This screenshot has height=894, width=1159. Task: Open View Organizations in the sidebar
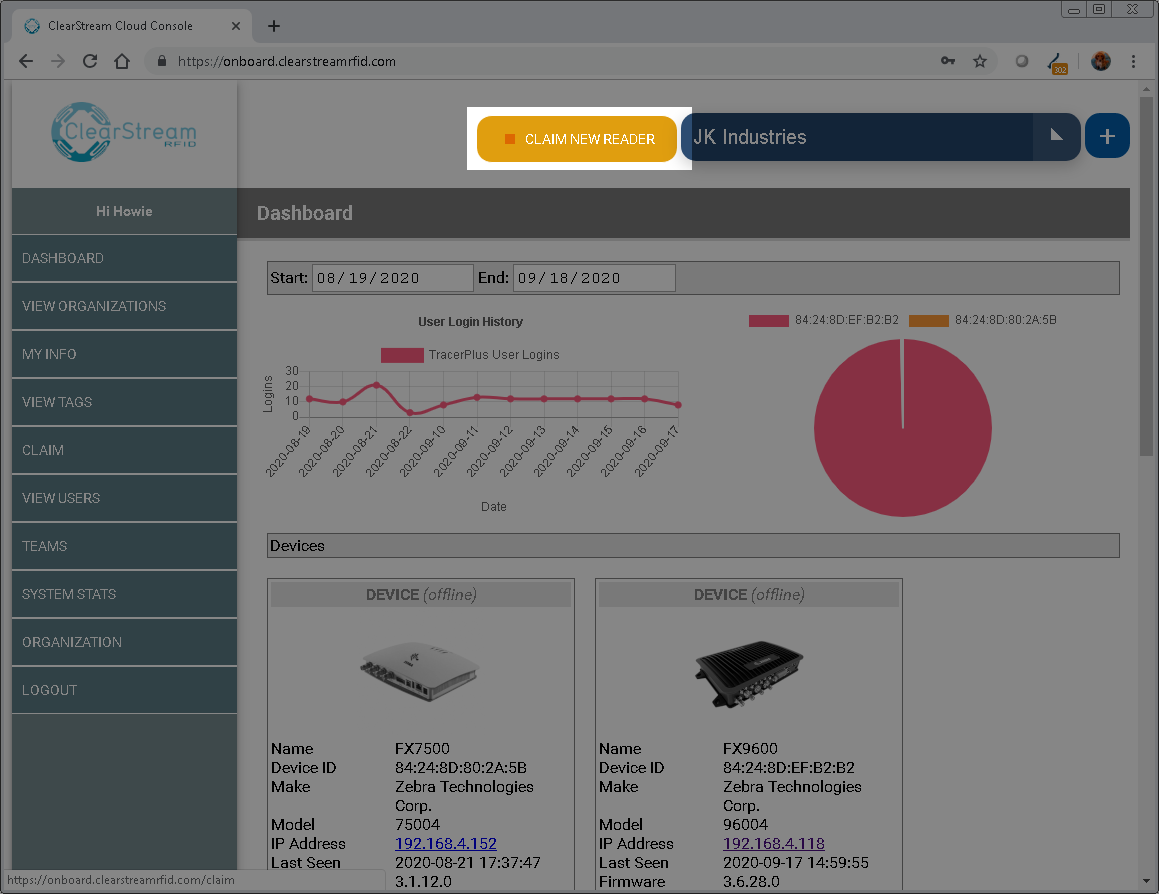[124, 306]
